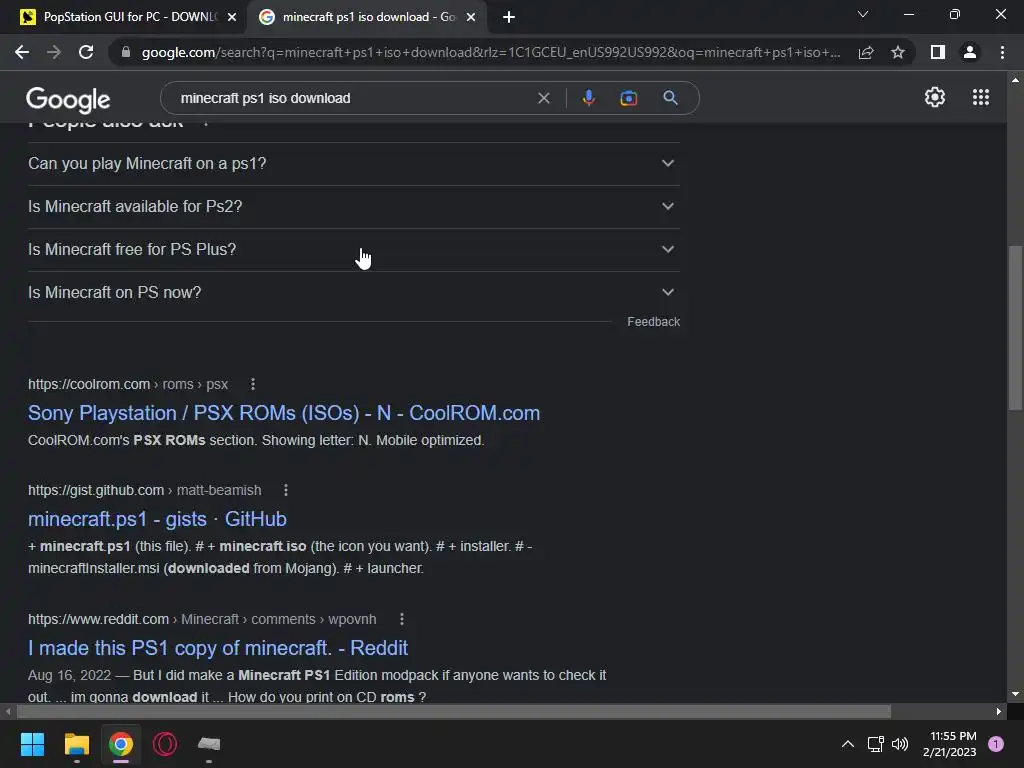
Task: Open network display tray icon
Action: tap(875, 744)
